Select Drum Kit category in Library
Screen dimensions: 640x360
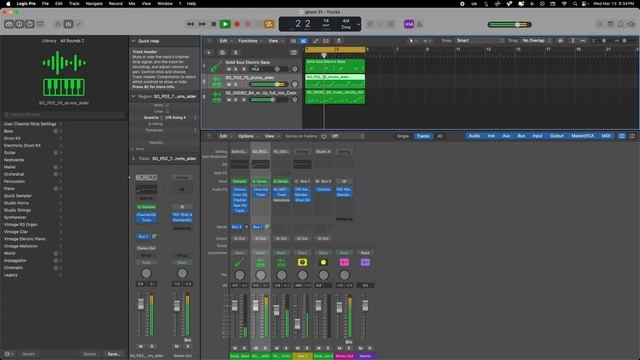pyautogui.click(x=12, y=138)
